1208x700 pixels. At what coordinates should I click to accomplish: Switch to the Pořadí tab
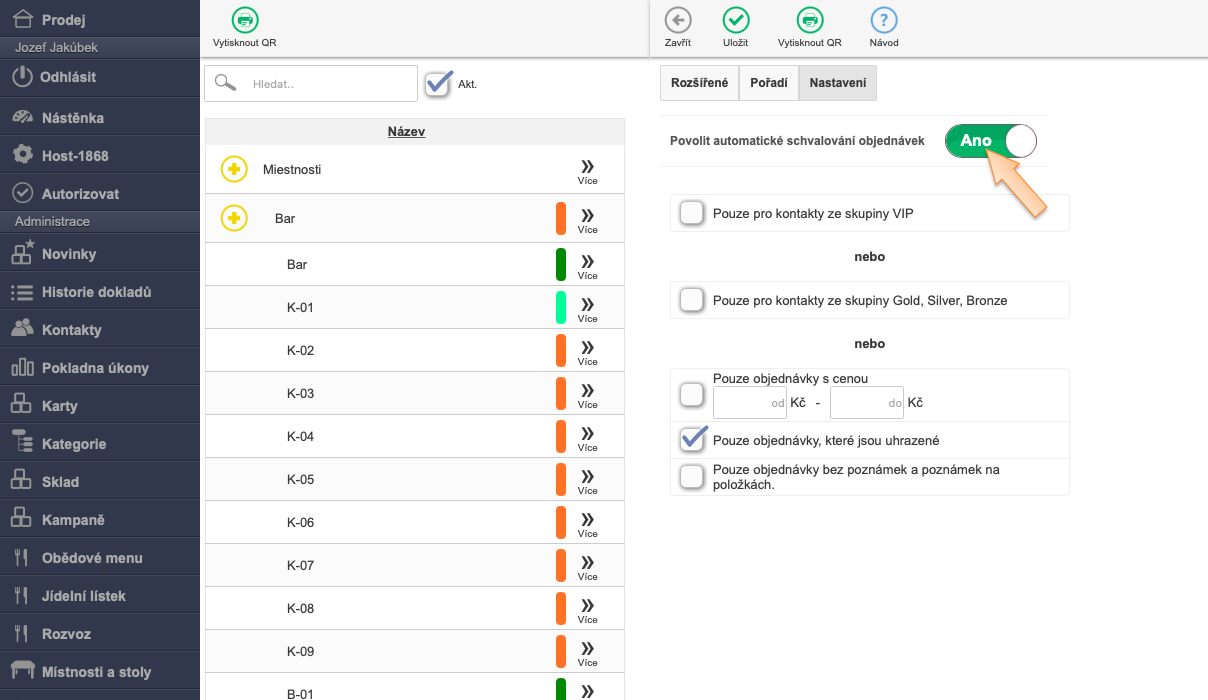(768, 83)
